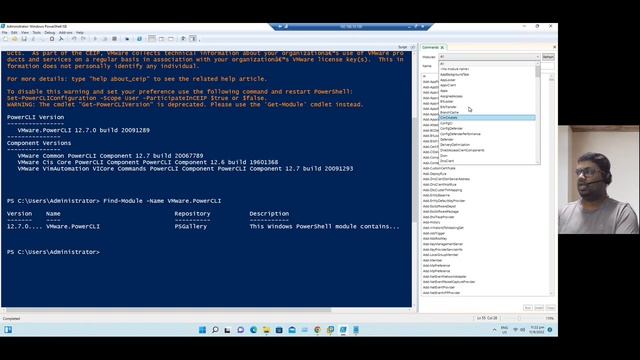640x360 pixels.
Task: Open the taskbar clock and date
Action: tap(536, 330)
